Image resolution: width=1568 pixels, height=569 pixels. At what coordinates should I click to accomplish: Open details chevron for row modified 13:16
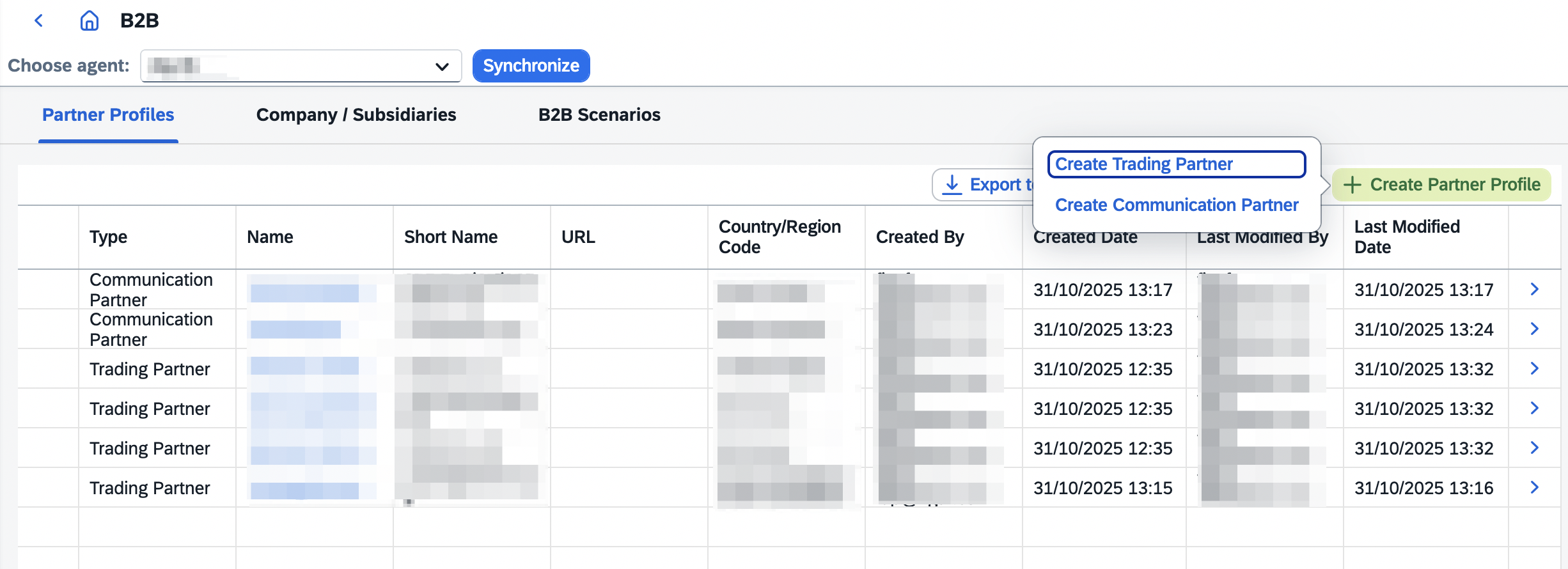point(1534,488)
